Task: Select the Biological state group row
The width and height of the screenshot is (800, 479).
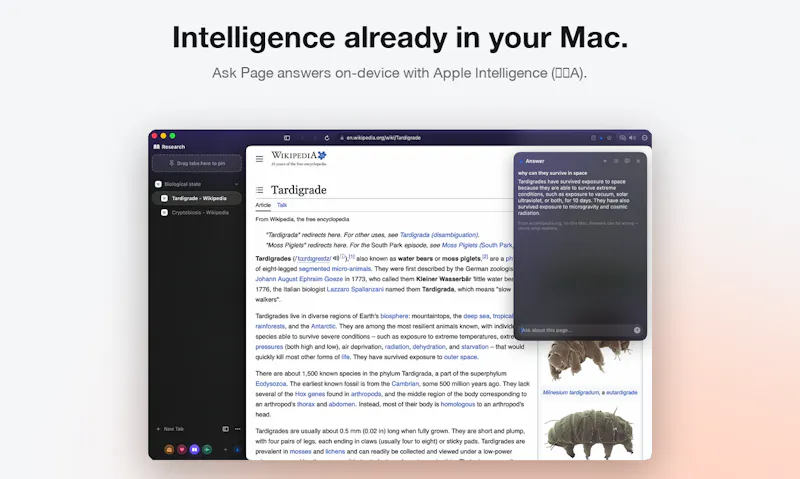Action: 197,184
